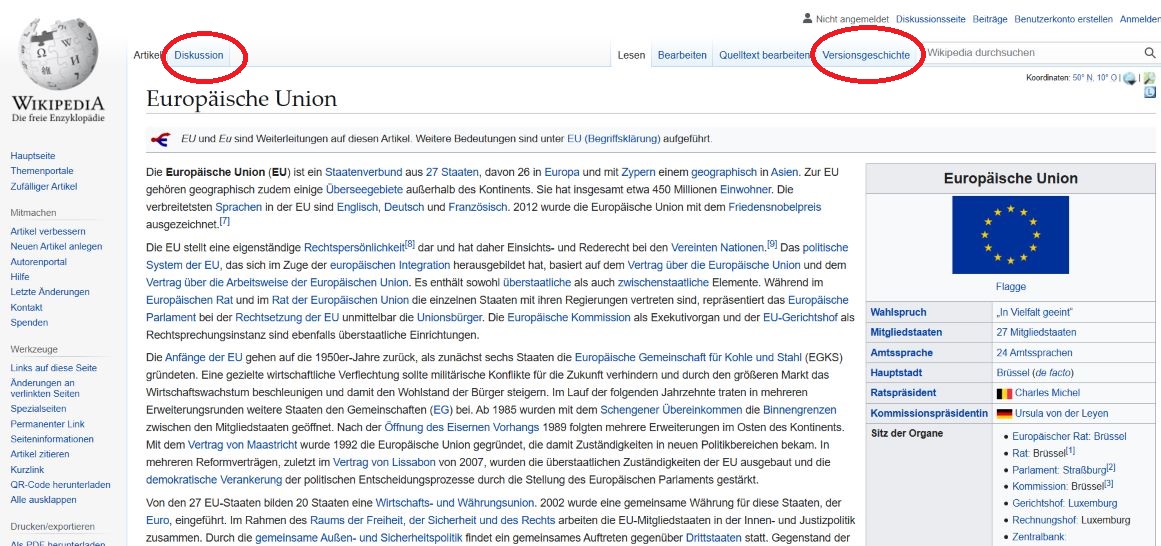Open Zufälliger Artikel in the sidebar
Screen dimensions: 1161x546
(43, 186)
